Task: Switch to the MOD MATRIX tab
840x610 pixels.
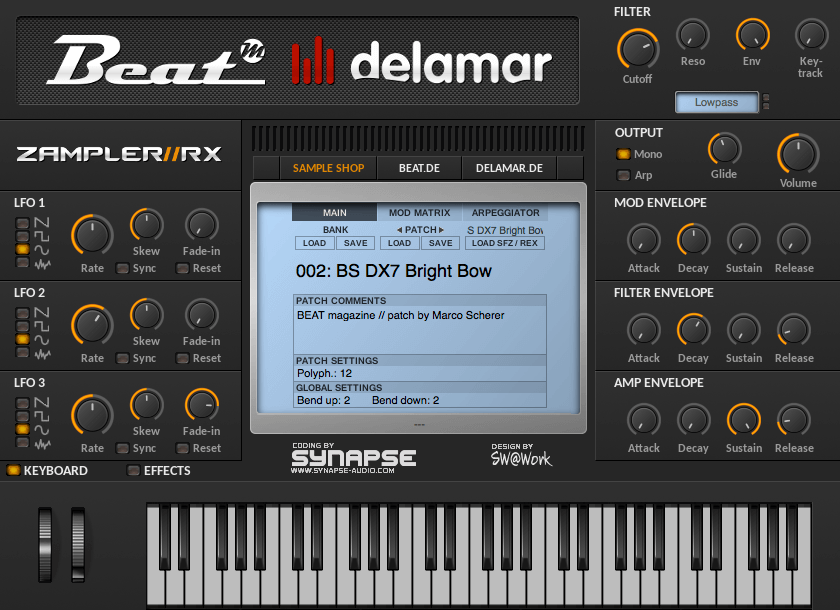Action: click(x=419, y=213)
